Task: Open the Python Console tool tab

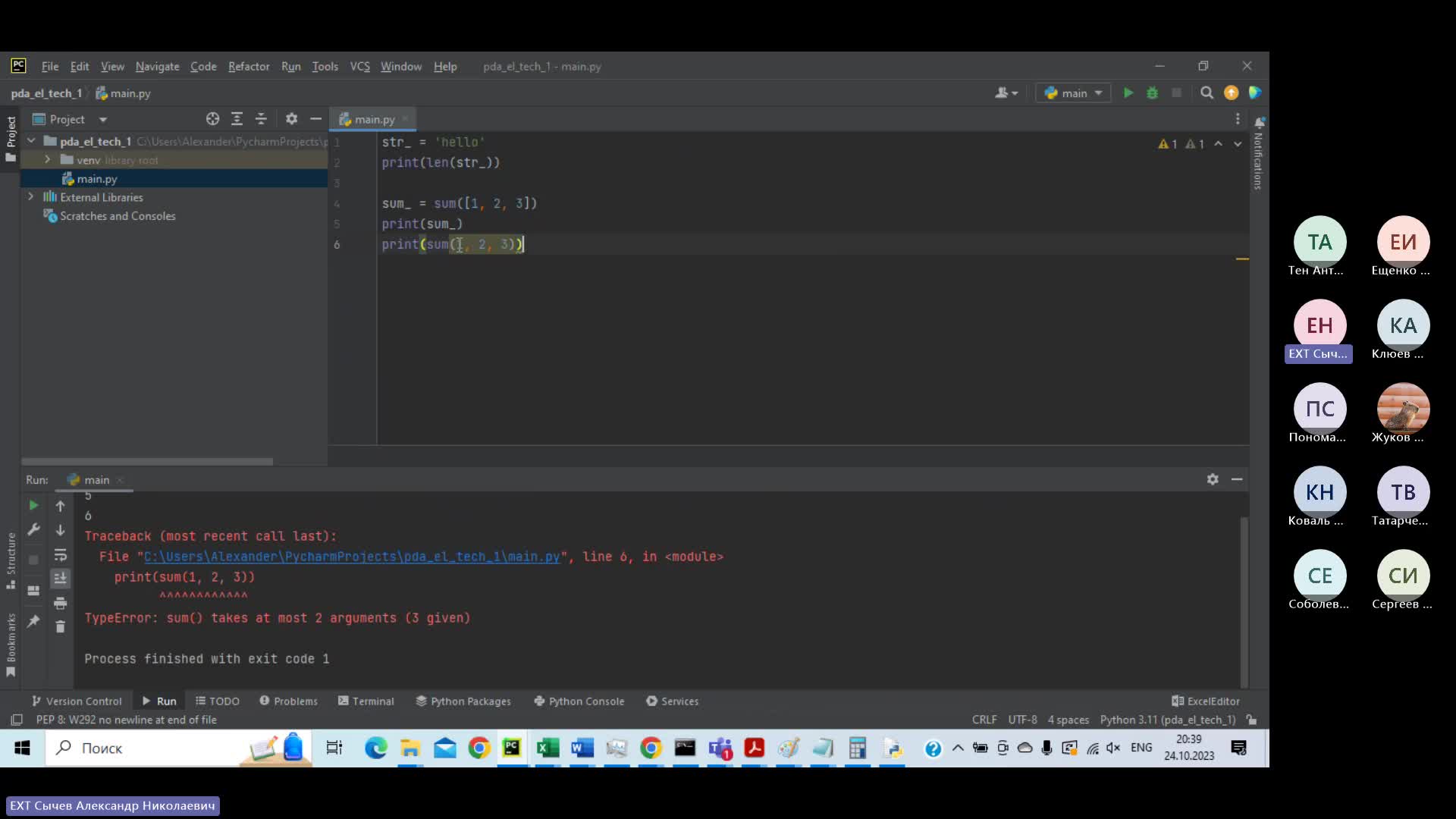Action: click(x=579, y=701)
